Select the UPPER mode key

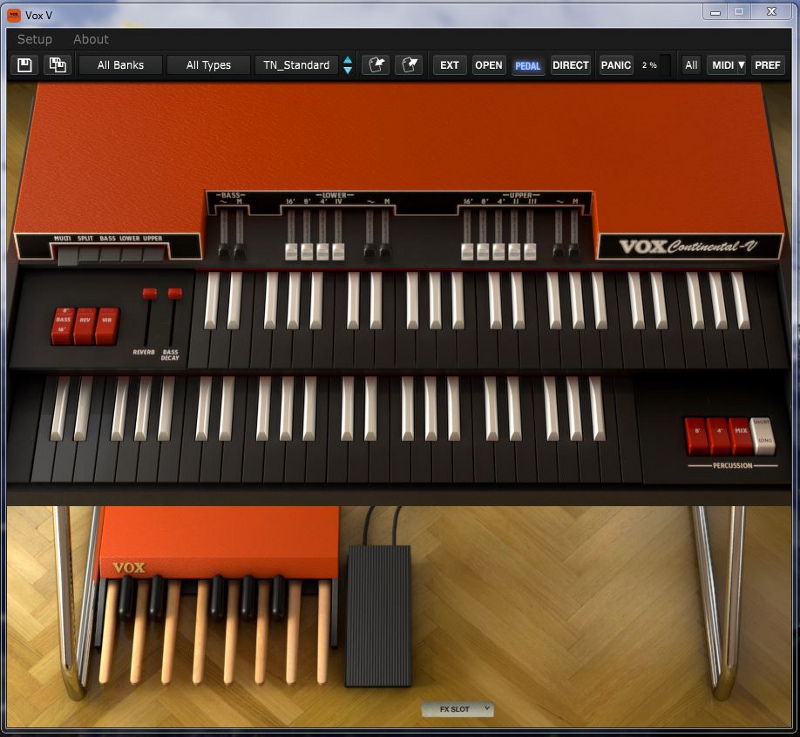(x=153, y=255)
